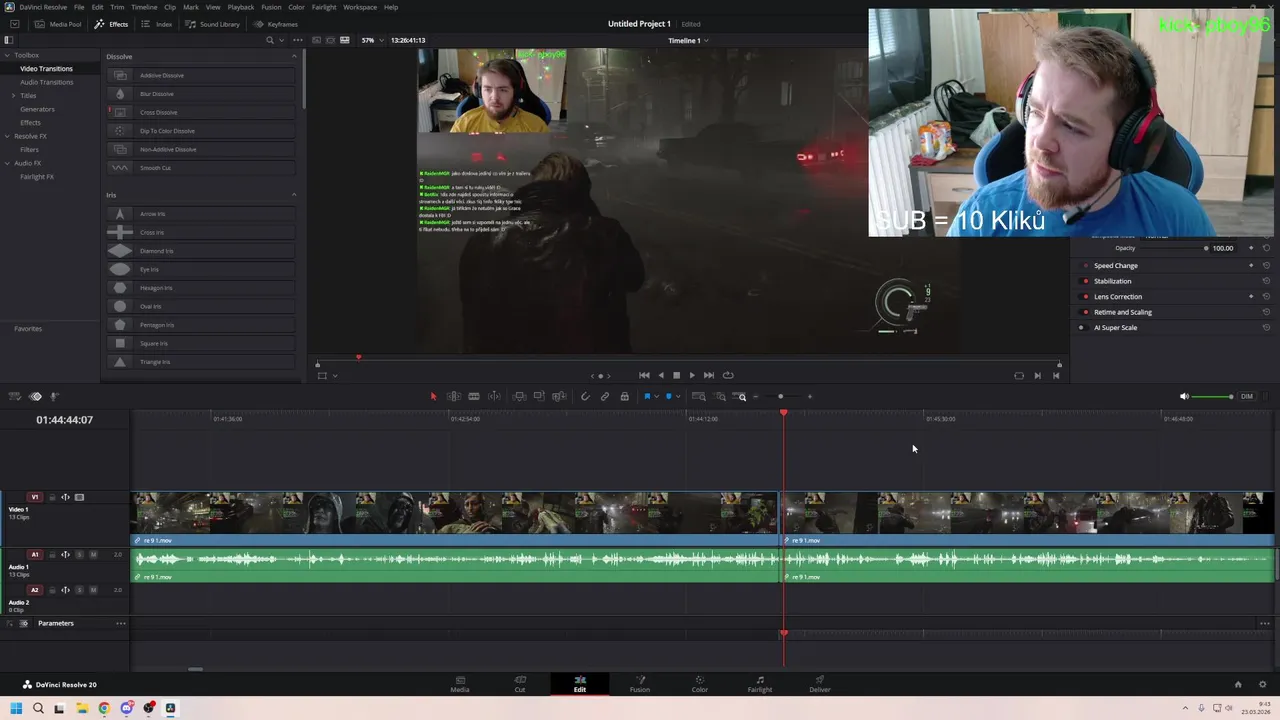Open the Playback menu
Screen dimensions: 1280x720
[241, 7]
